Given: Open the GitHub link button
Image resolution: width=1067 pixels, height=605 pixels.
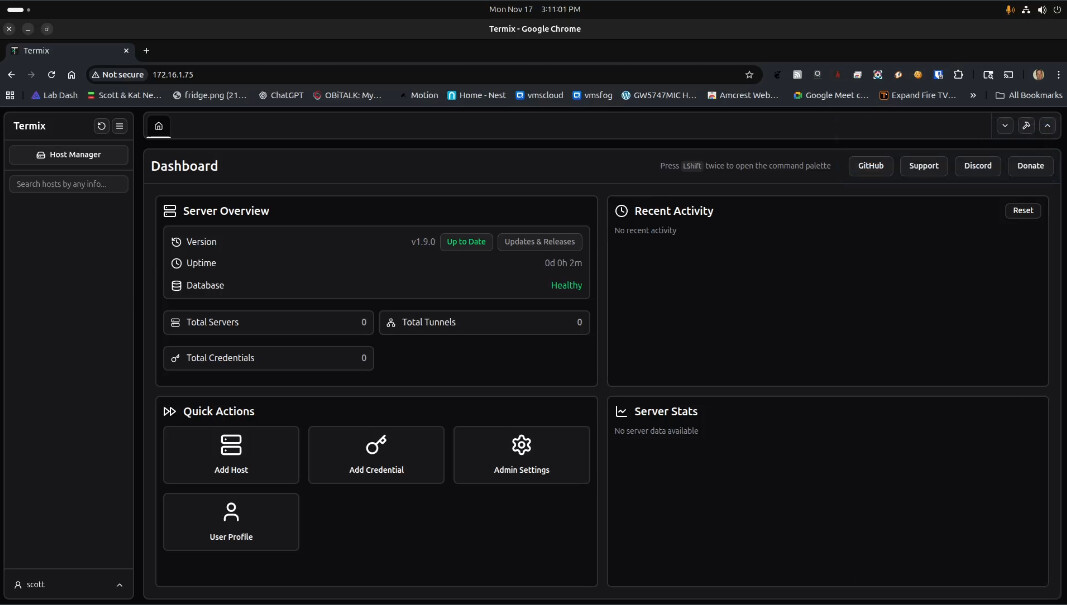Looking at the screenshot, I should click(870, 166).
